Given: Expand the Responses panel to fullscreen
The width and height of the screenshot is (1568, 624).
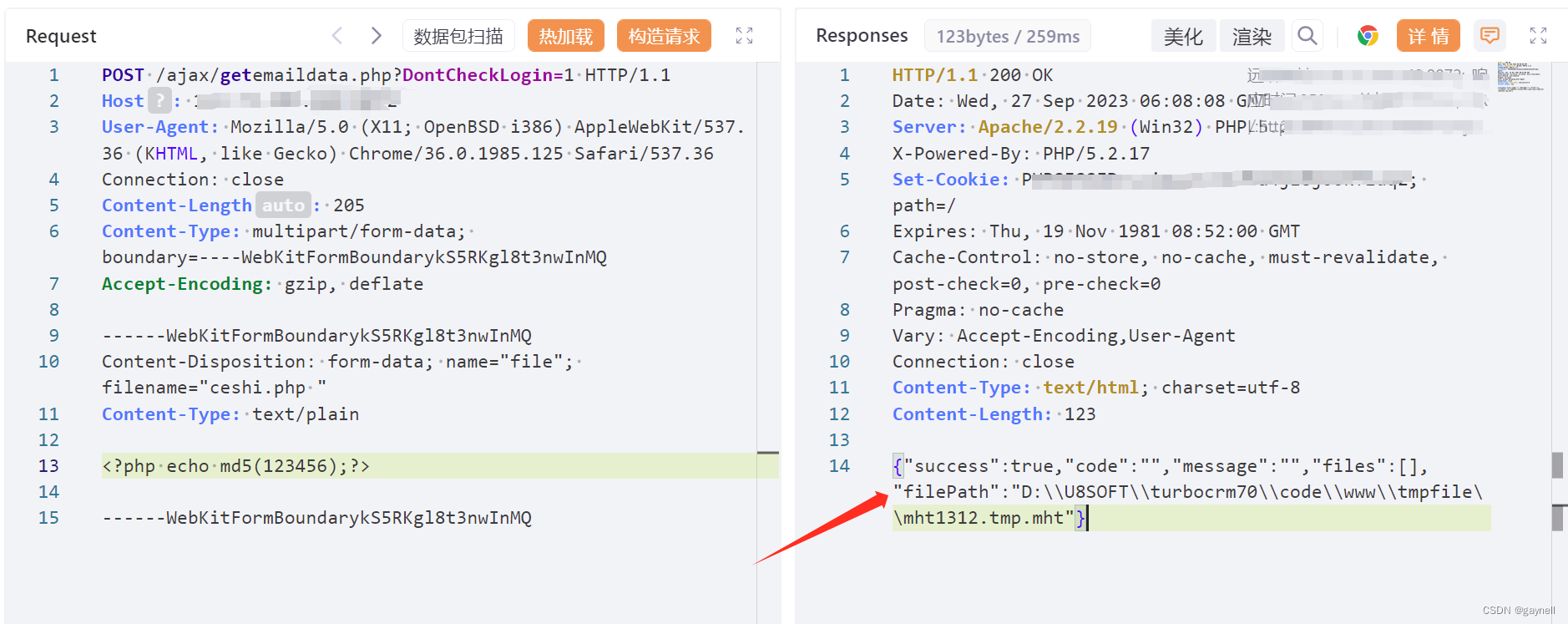Looking at the screenshot, I should coord(1538,35).
